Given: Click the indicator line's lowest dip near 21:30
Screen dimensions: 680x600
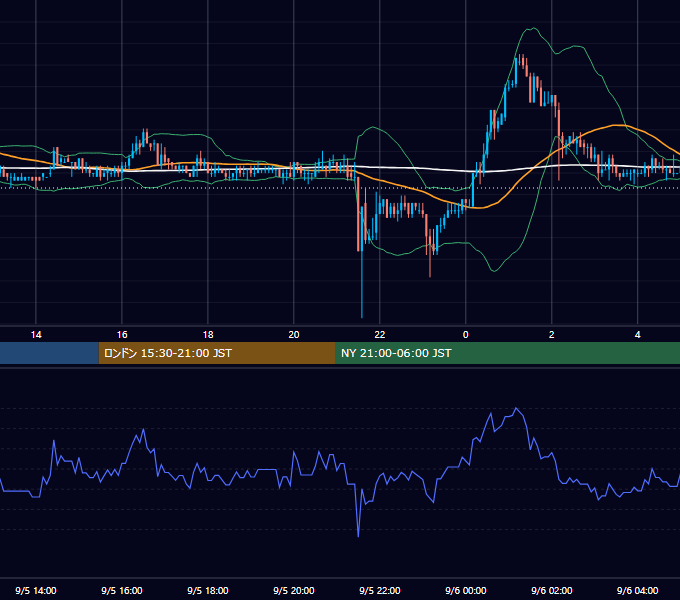Looking at the screenshot, I should click(358, 536).
